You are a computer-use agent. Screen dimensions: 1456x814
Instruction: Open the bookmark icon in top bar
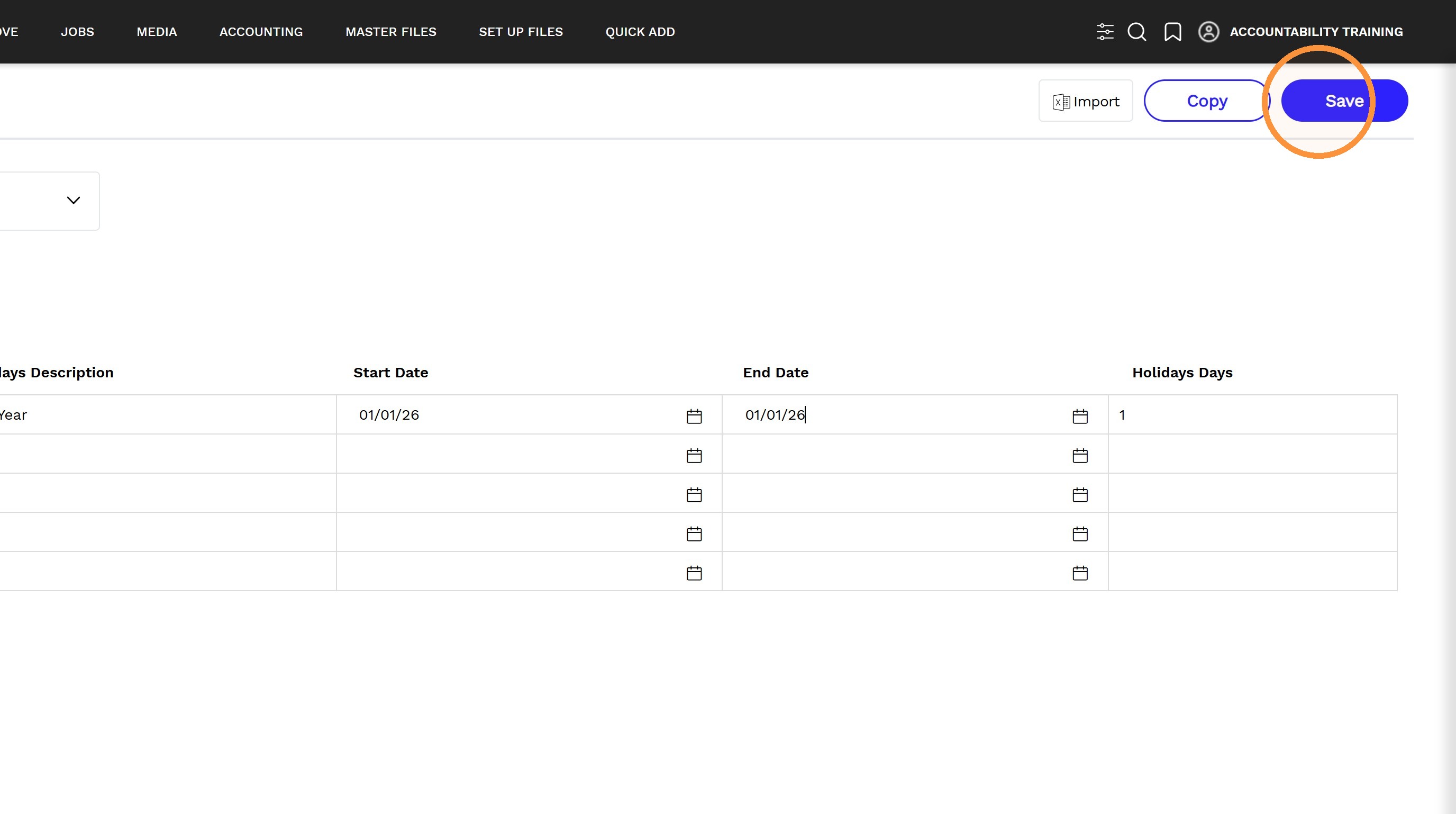click(x=1173, y=32)
